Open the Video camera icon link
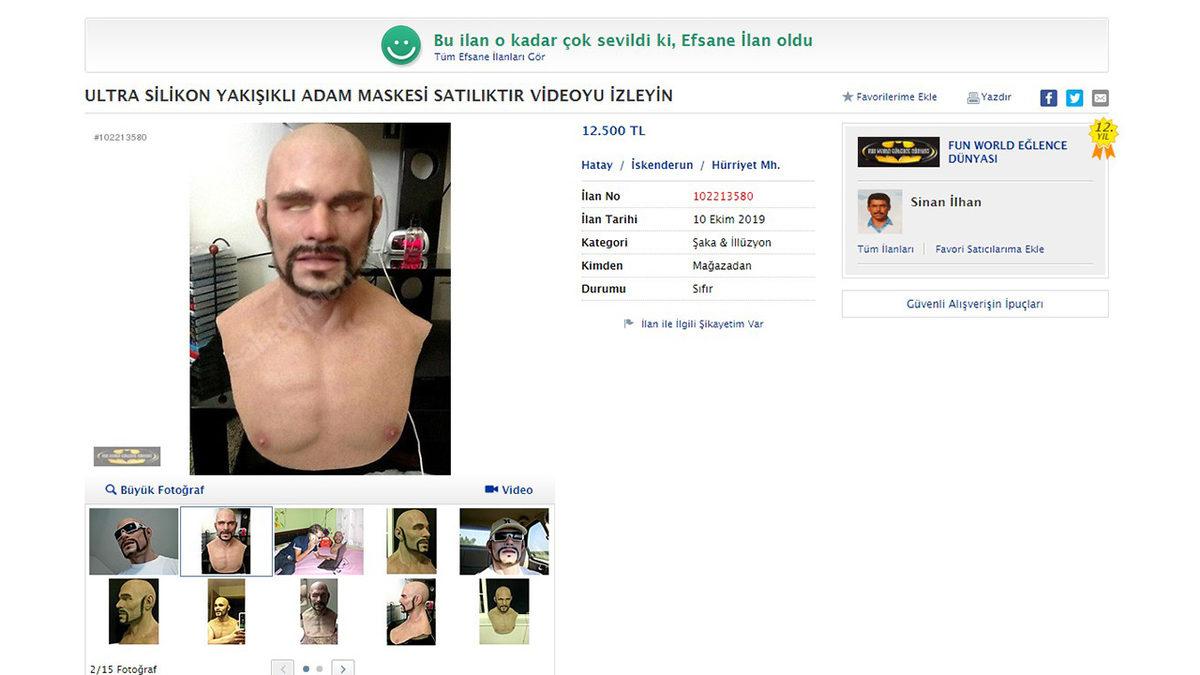This screenshot has width=1200, height=675. pos(509,490)
